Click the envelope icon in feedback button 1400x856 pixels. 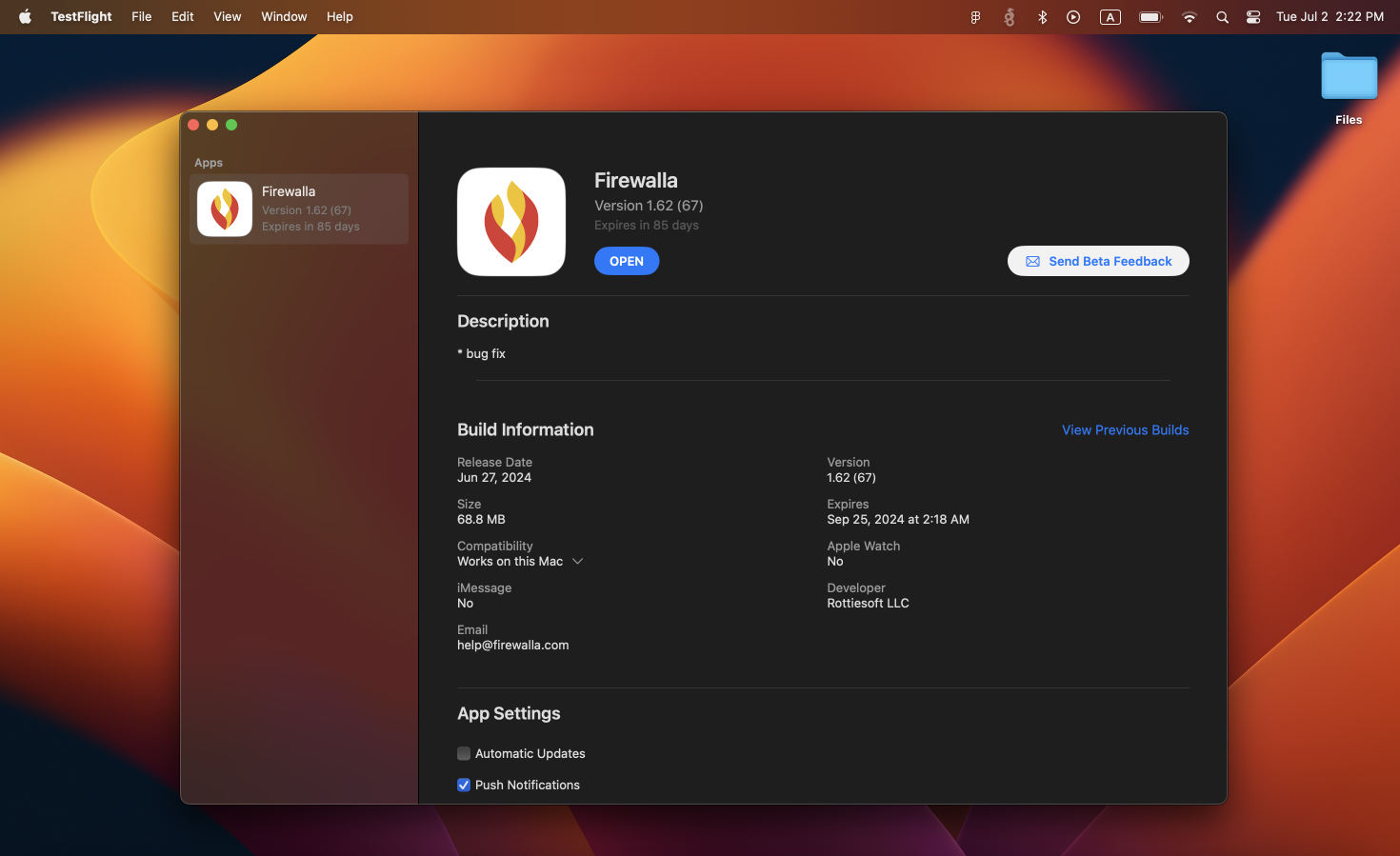tap(1032, 261)
